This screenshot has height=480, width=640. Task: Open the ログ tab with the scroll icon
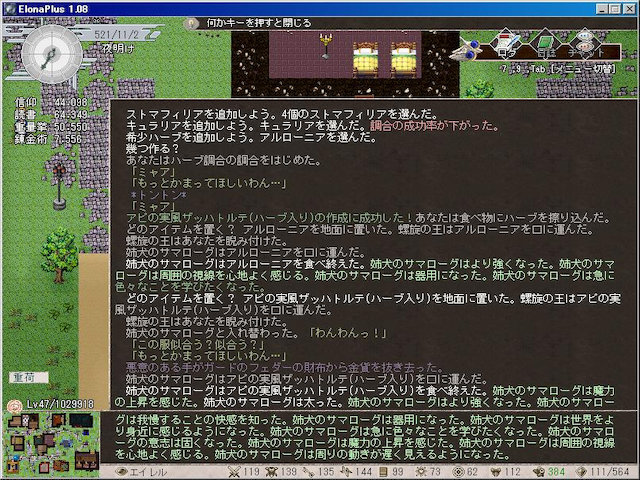pos(506,44)
